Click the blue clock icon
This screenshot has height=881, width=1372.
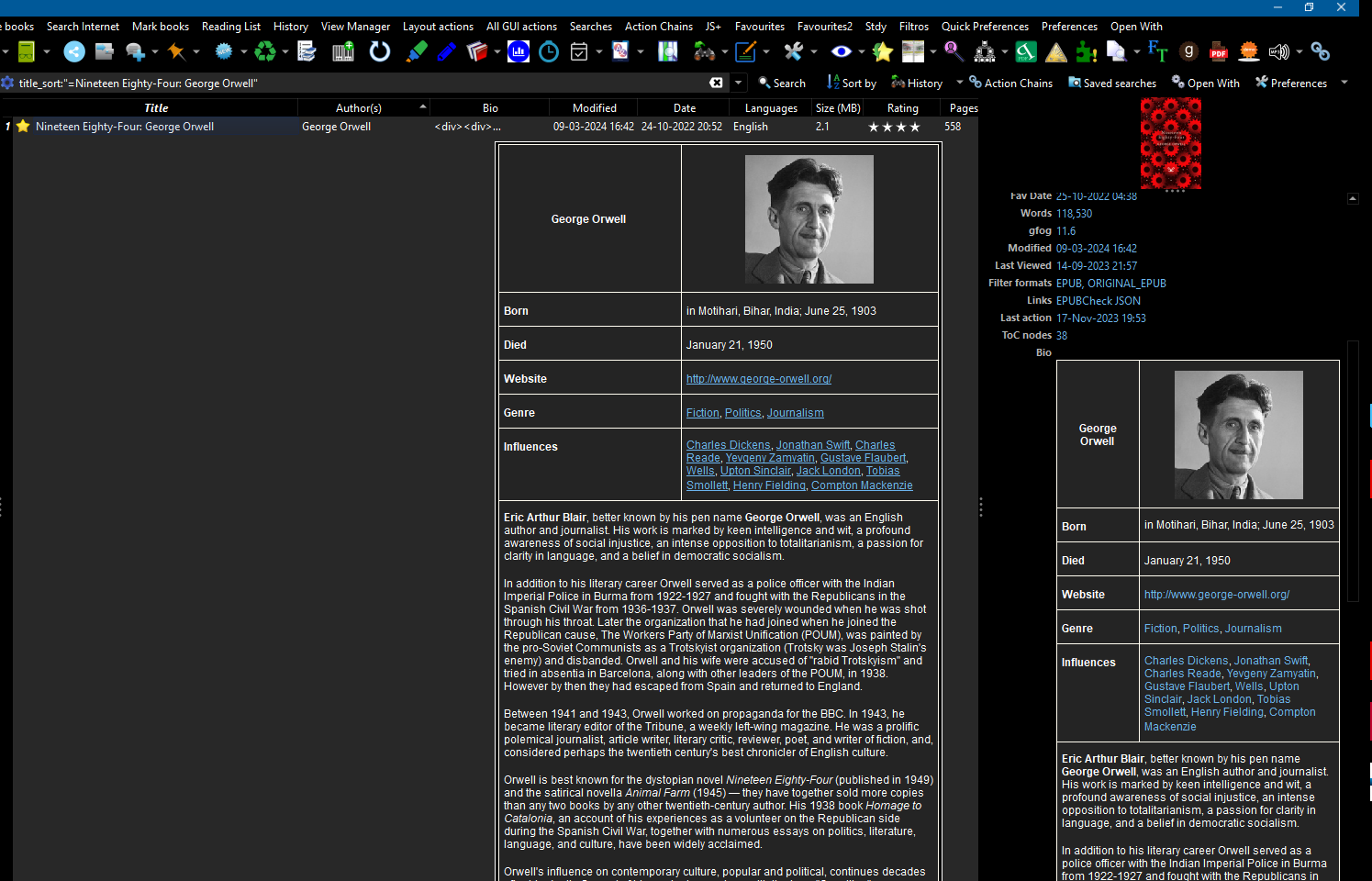click(549, 52)
